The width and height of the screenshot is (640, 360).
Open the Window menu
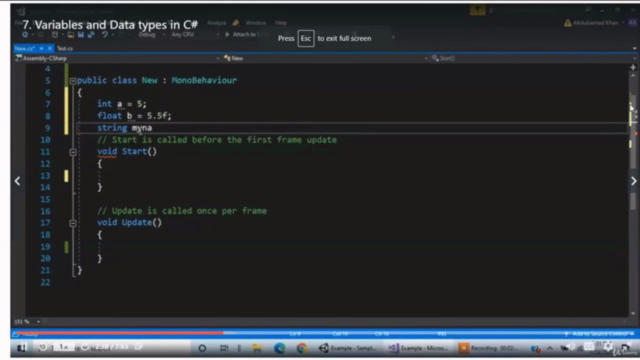tap(256, 23)
